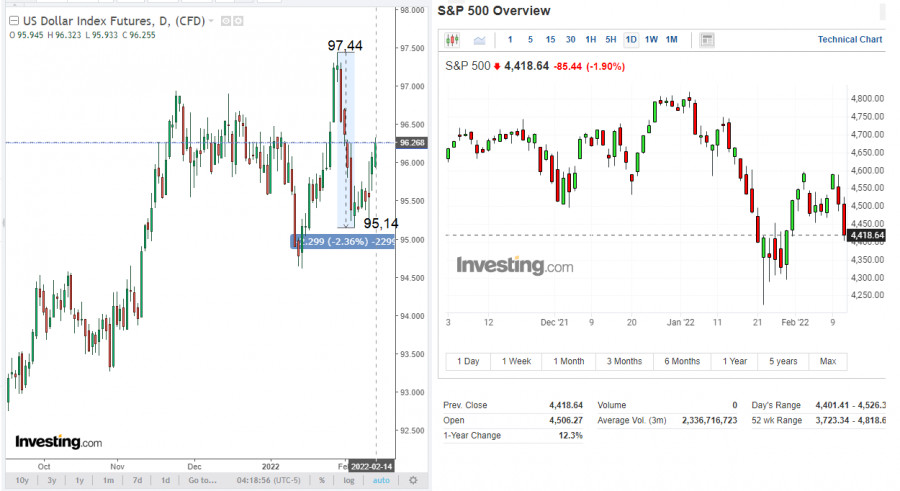Select 30 minute interval on S&P chart
This screenshot has width=900, height=491.
pyautogui.click(x=571, y=40)
